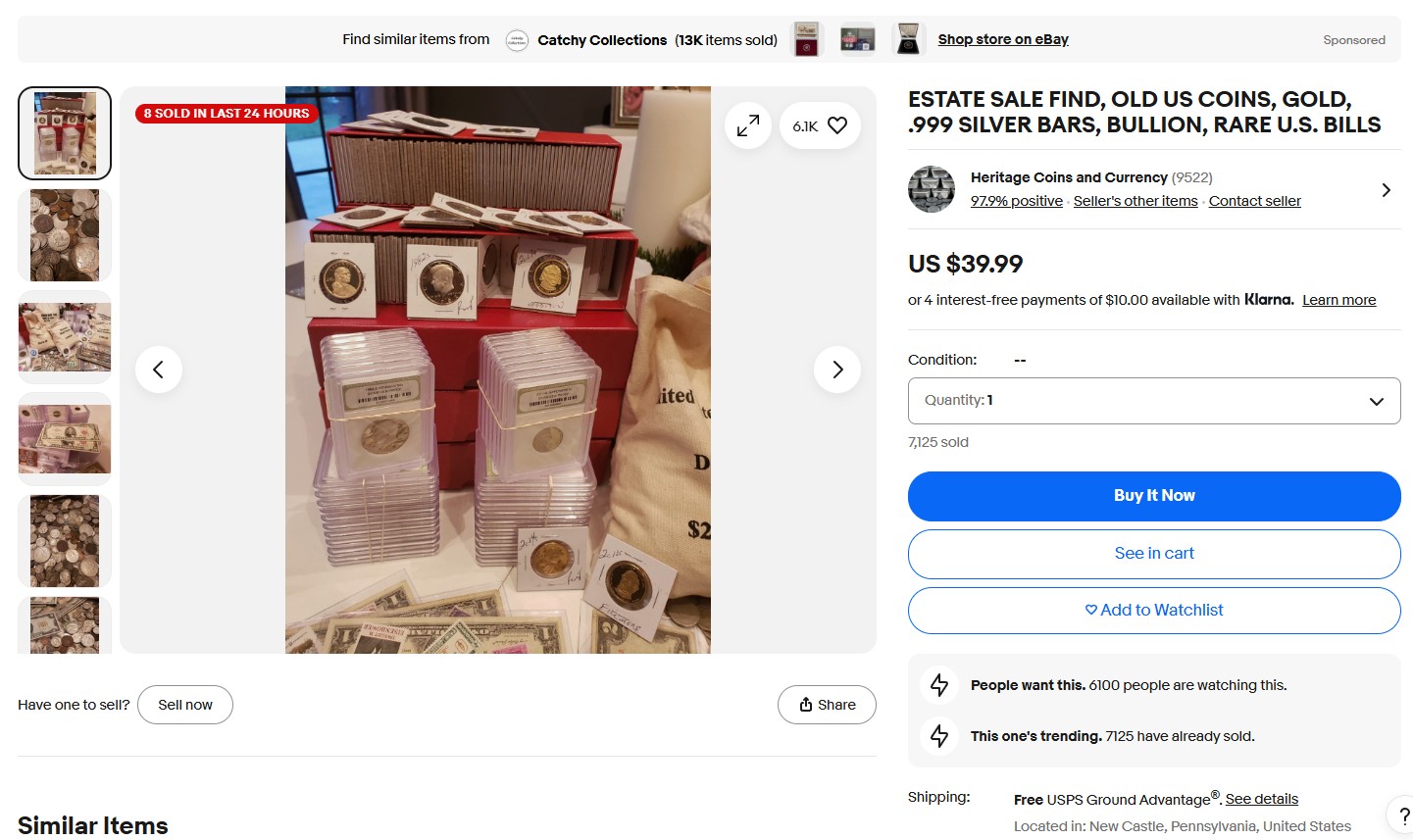
Task: Go to the previous product photo arrow
Action: [x=159, y=370]
